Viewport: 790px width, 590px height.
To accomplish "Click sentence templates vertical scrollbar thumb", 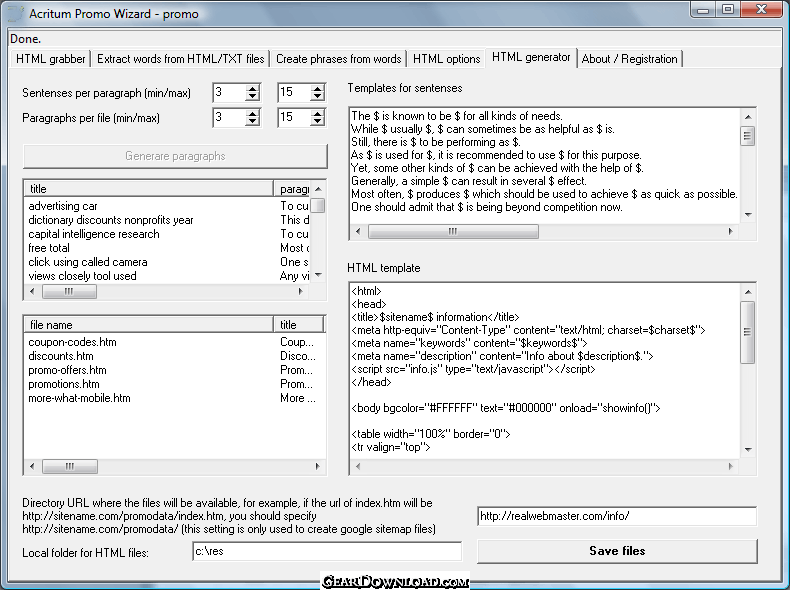I will [748, 136].
